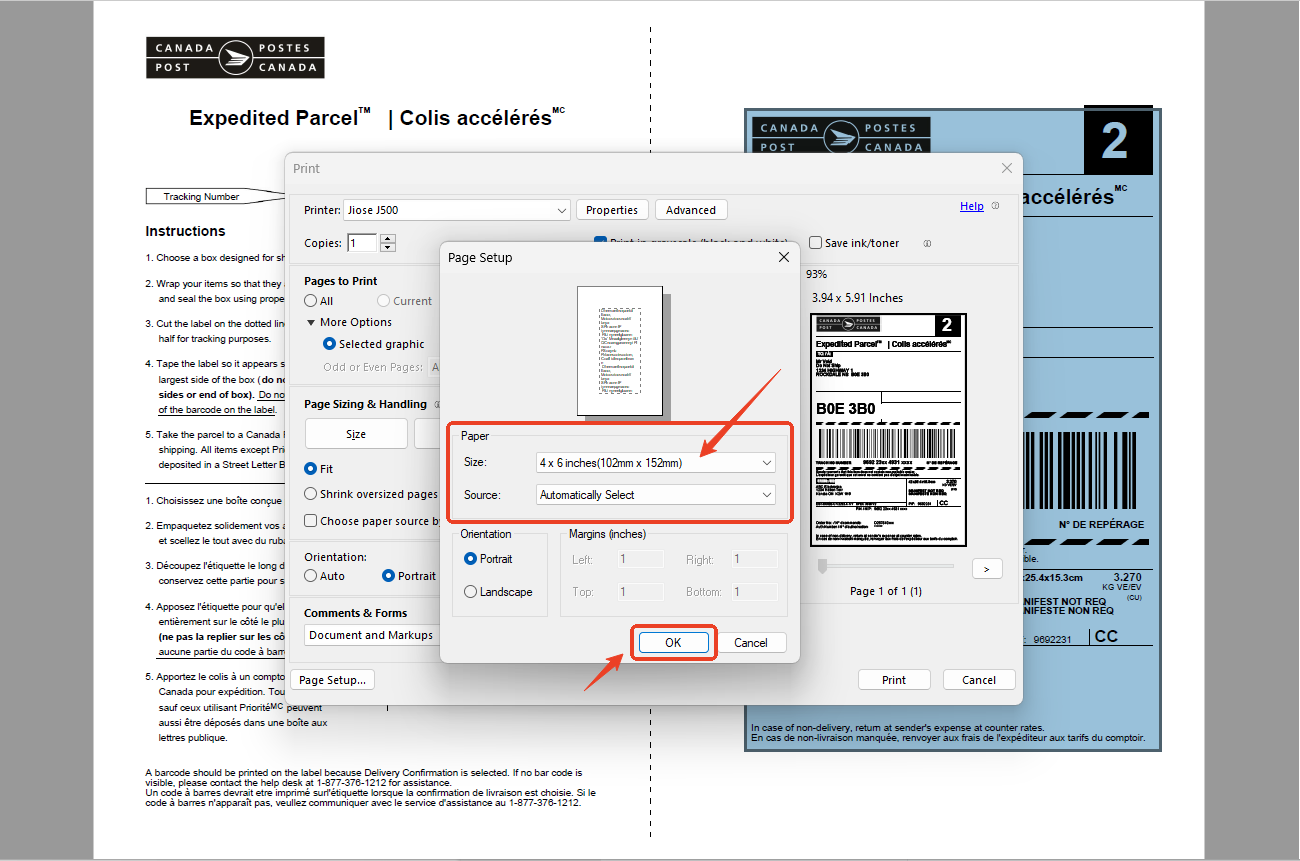
Task: Open the Odd or Even Pages dropdown
Action: click(435, 367)
